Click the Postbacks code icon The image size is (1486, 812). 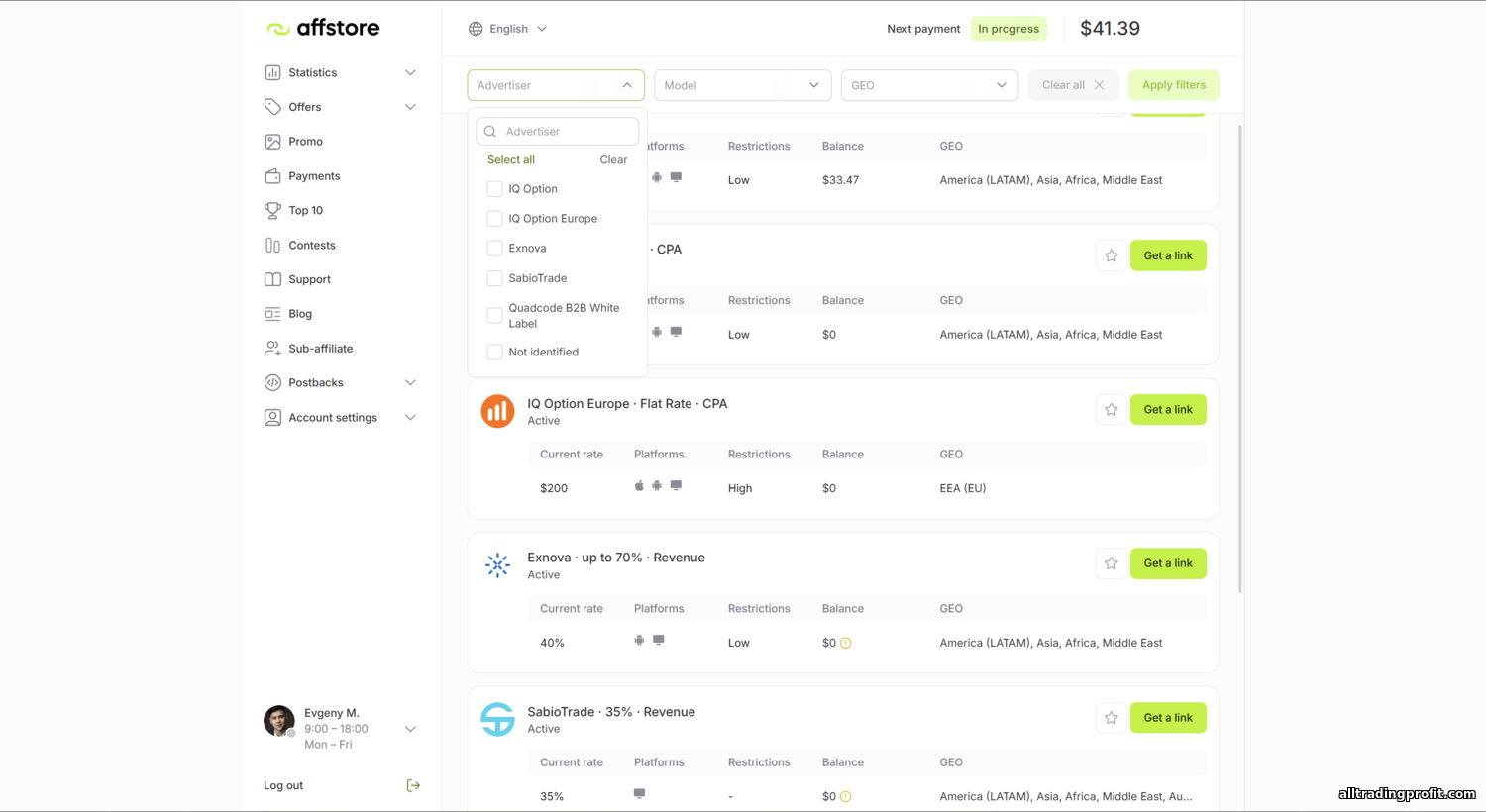(272, 382)
